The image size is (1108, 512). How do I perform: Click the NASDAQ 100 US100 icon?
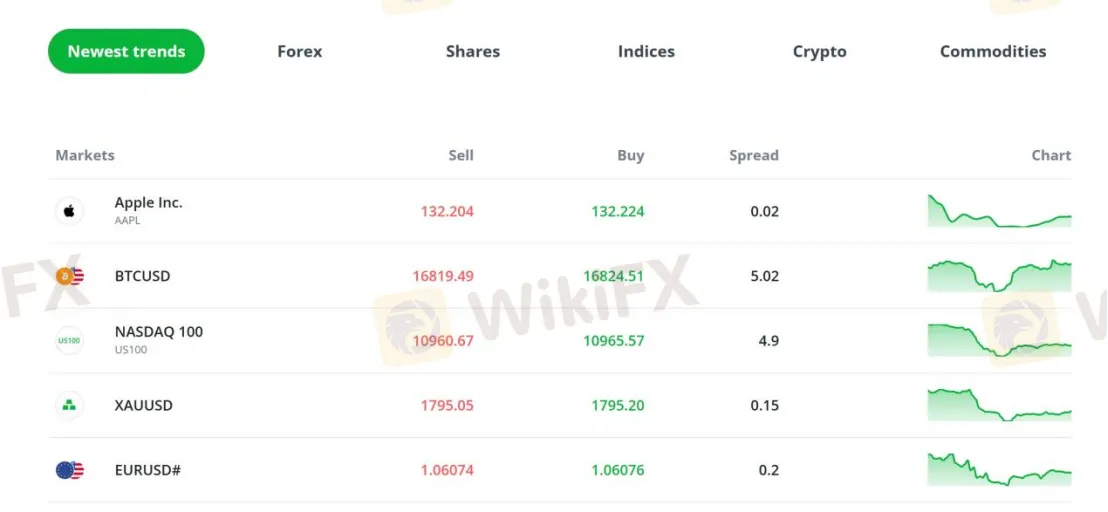click(69, 341)
